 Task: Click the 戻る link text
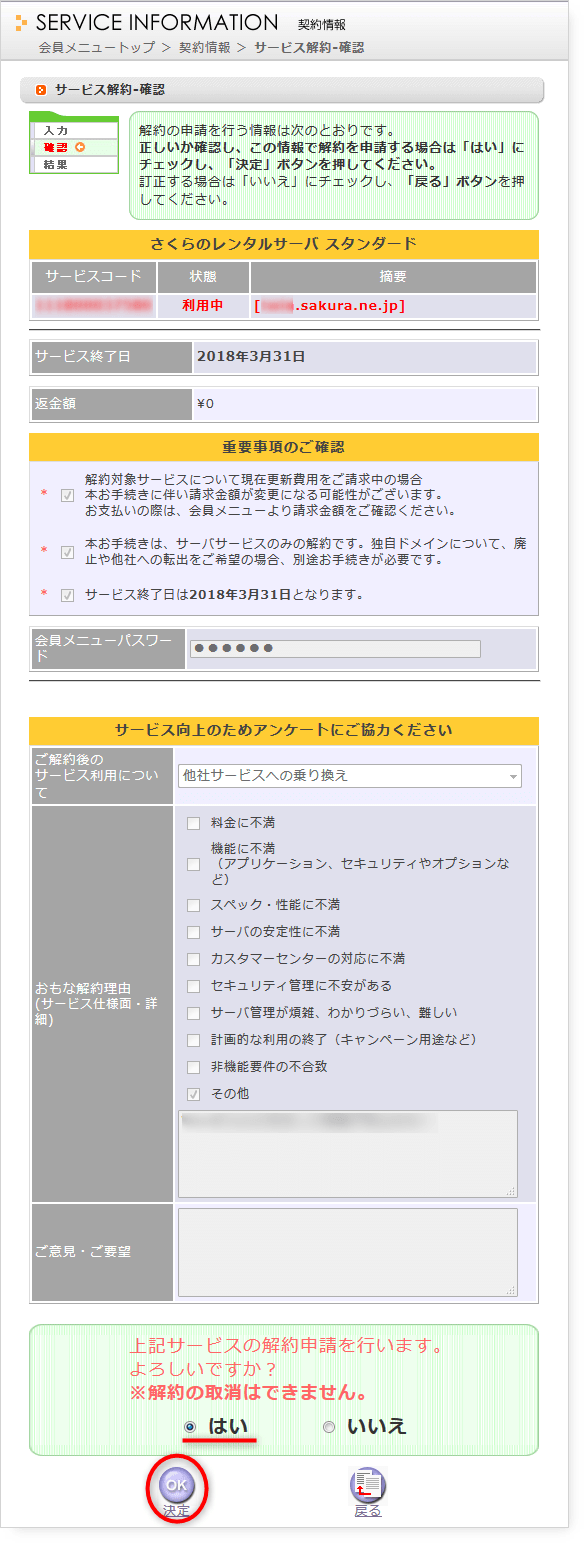click(367, 1511)
